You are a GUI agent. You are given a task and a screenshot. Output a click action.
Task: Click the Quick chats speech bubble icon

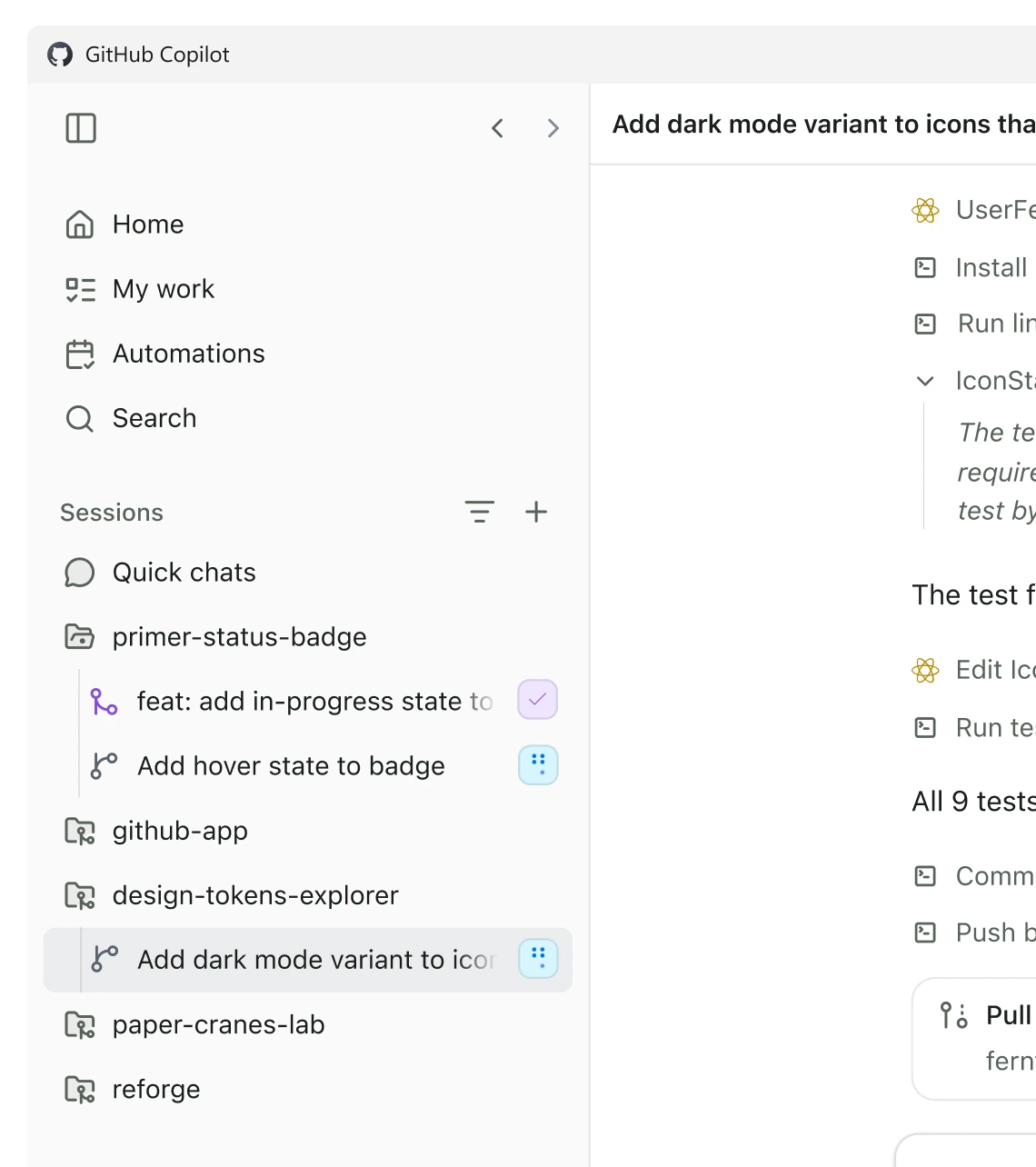tap(80, 573)
